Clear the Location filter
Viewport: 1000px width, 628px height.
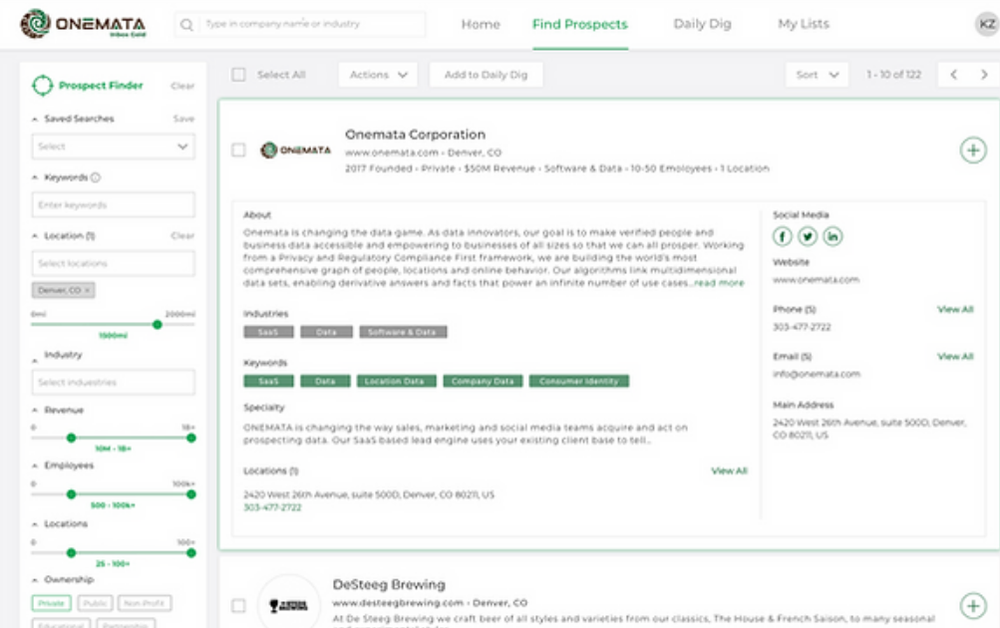pos(182,236)
